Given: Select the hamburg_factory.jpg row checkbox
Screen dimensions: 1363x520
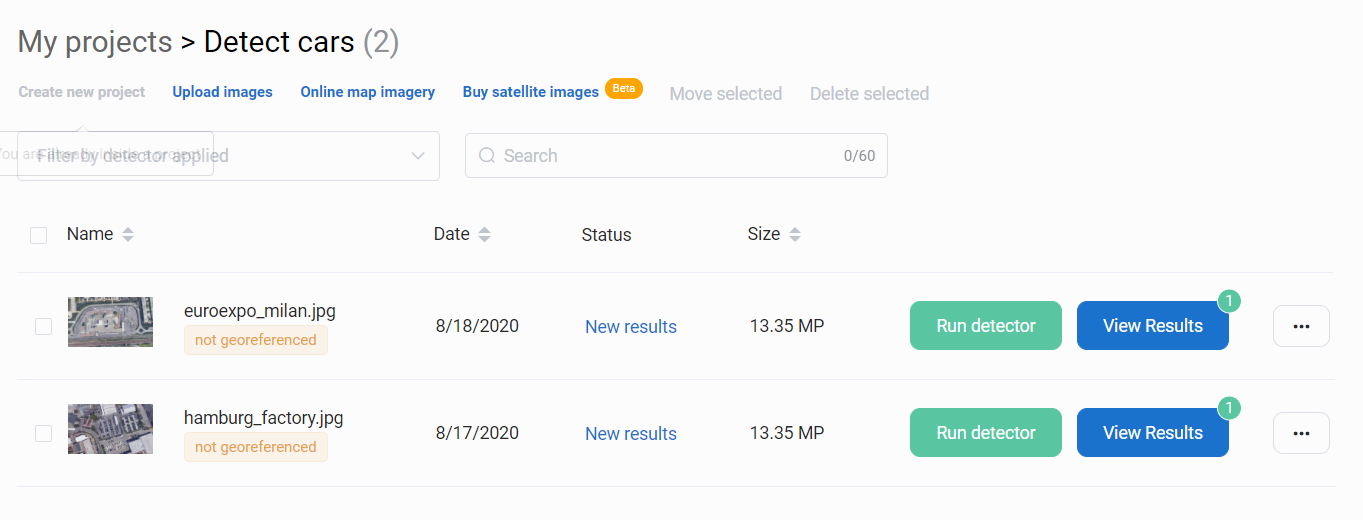Looking at the screenshot, I should 43,433.
